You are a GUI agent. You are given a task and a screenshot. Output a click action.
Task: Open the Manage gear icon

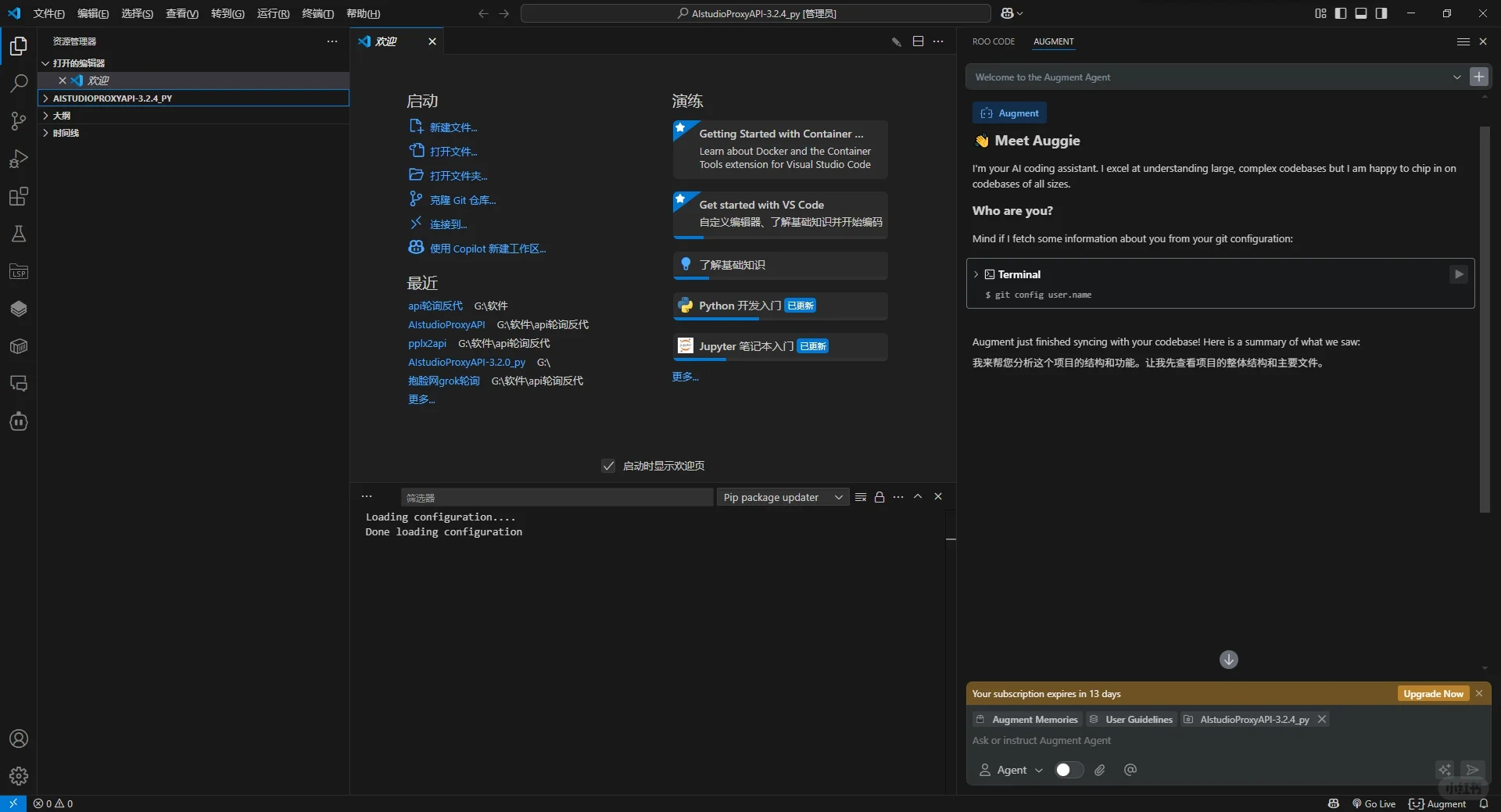point(19,776)
